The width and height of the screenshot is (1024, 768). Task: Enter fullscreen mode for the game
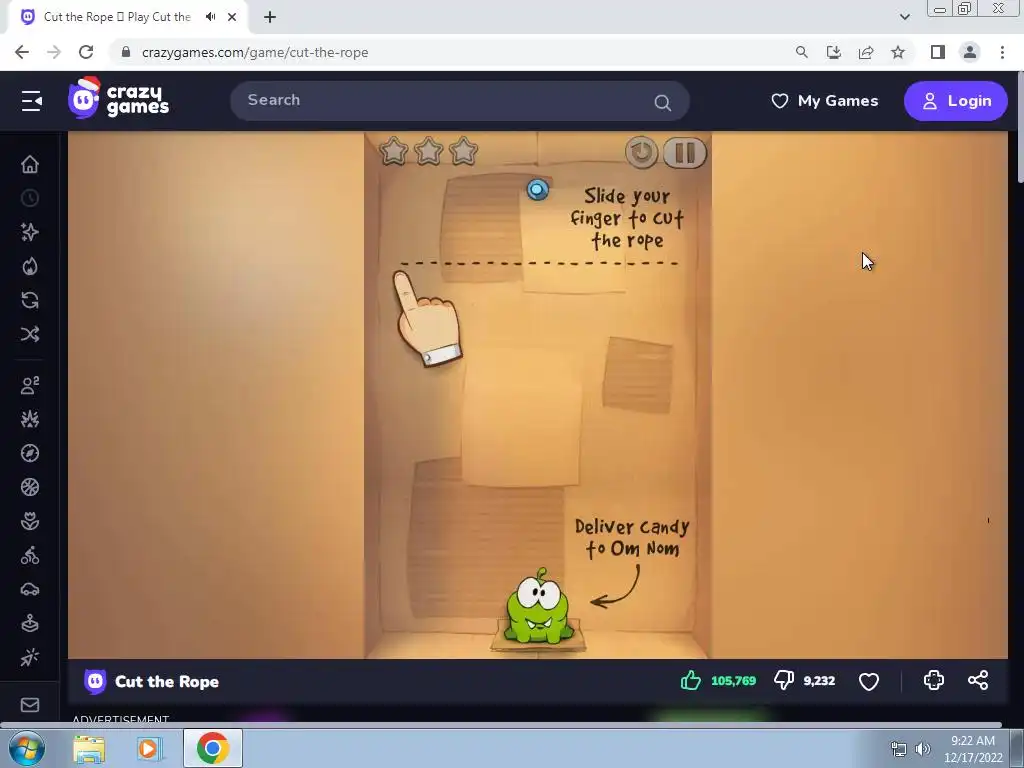pyautogui.click(x=934, y=680)
